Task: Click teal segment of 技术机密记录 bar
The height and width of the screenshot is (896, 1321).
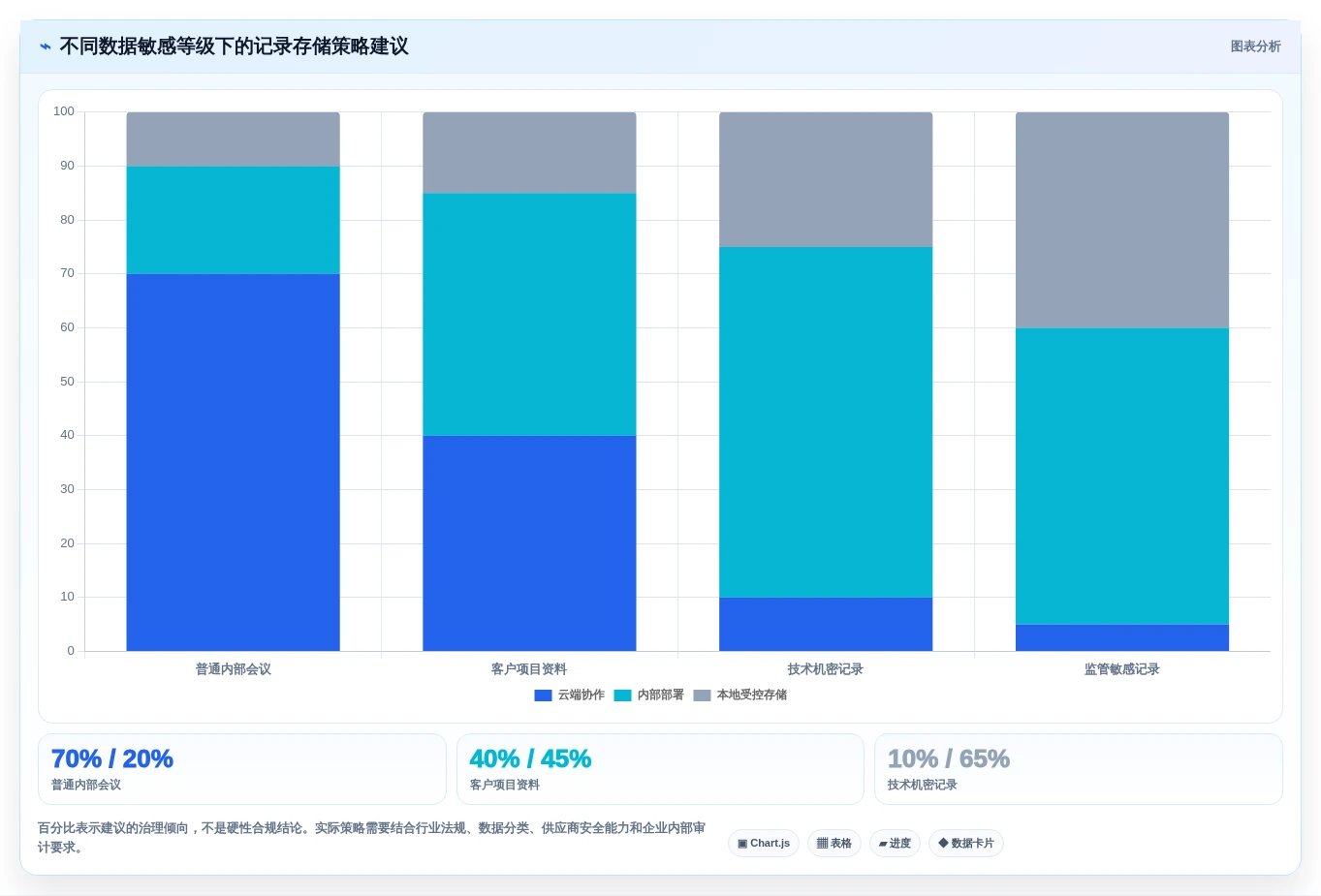Action: tap(826, 422)
